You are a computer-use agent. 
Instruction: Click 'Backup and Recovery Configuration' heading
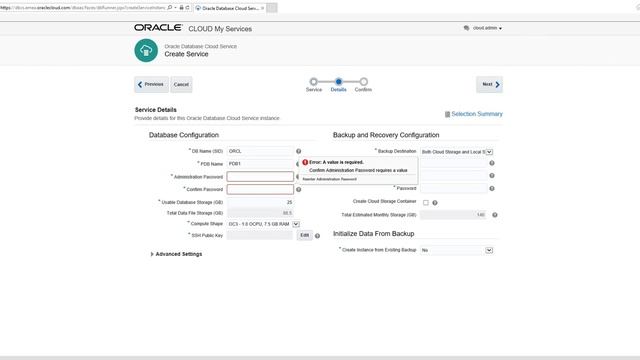click(x=386, y=135)
